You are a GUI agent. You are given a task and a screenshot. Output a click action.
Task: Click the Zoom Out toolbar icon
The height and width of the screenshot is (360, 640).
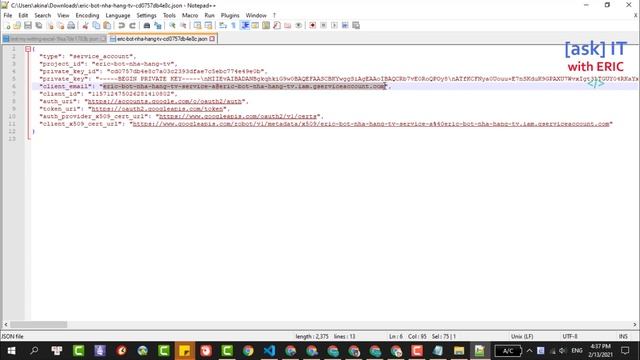coord(183,25)
